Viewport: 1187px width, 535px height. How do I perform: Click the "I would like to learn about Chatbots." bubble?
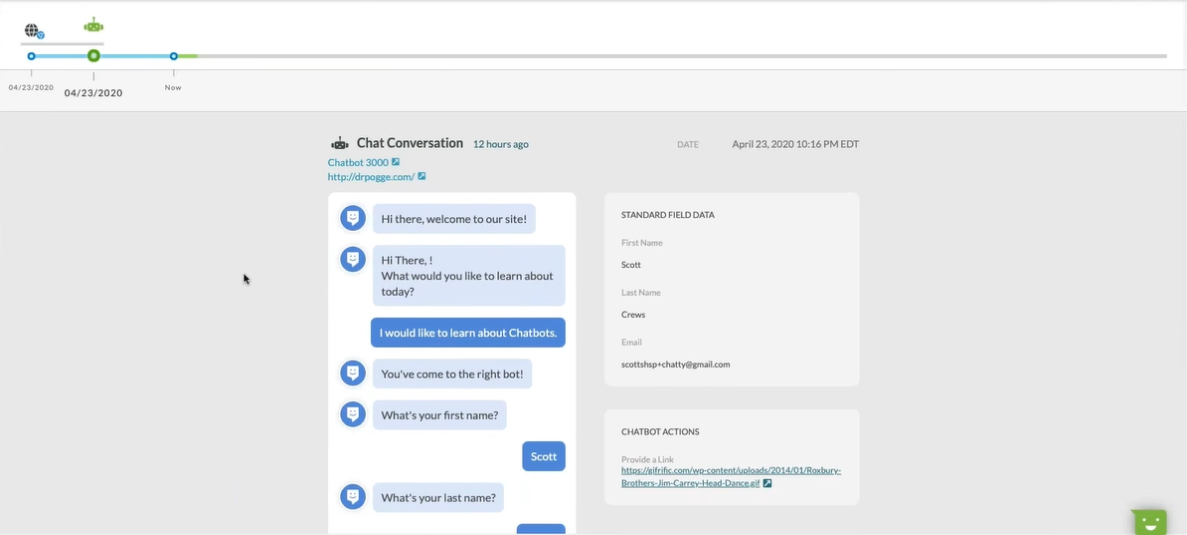(x=467, y=333)
